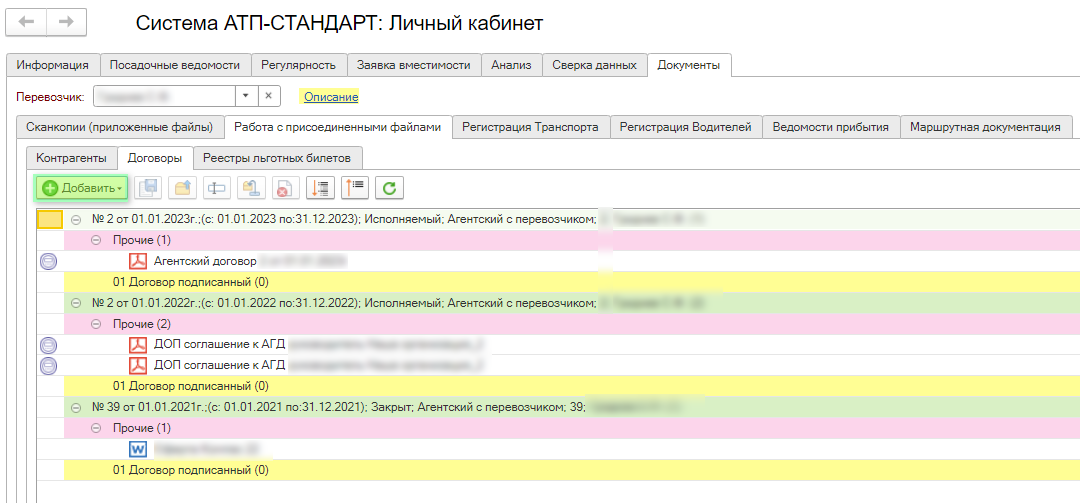Click the open folder toolbar icon
This screenshot has height=503, width=1080.
[184, 188]
